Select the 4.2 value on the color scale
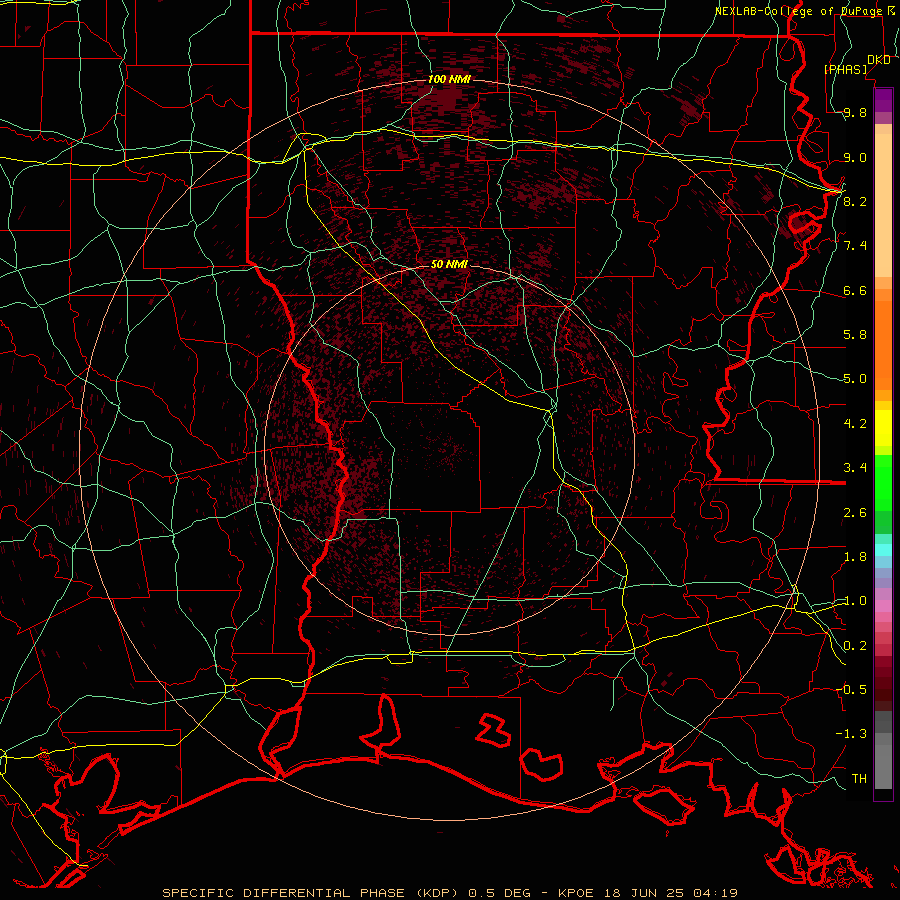This screenshot has height=900, width=900. (x=855, y=423)
